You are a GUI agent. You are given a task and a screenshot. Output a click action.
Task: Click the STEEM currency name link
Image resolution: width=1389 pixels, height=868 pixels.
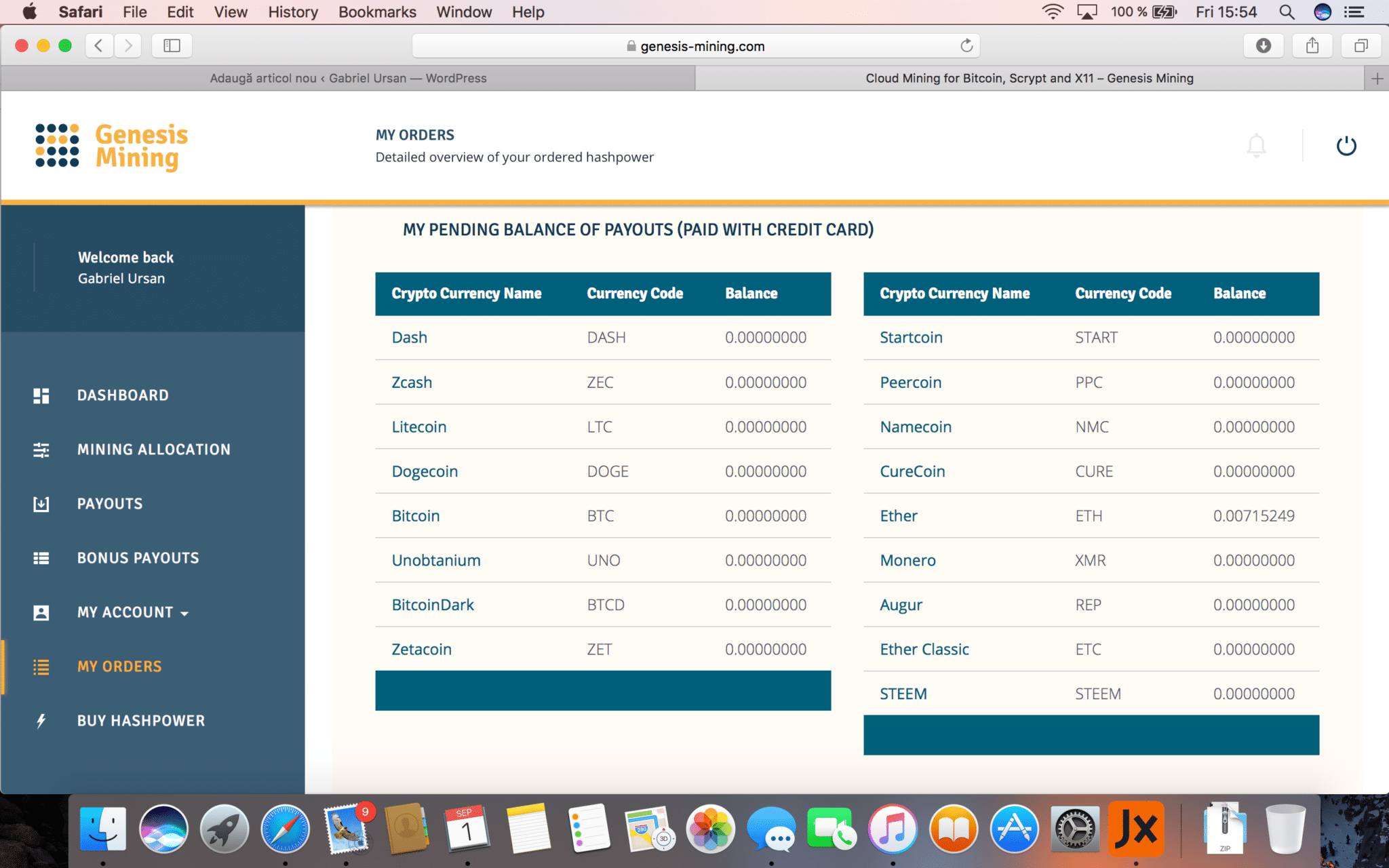[903, 694]
